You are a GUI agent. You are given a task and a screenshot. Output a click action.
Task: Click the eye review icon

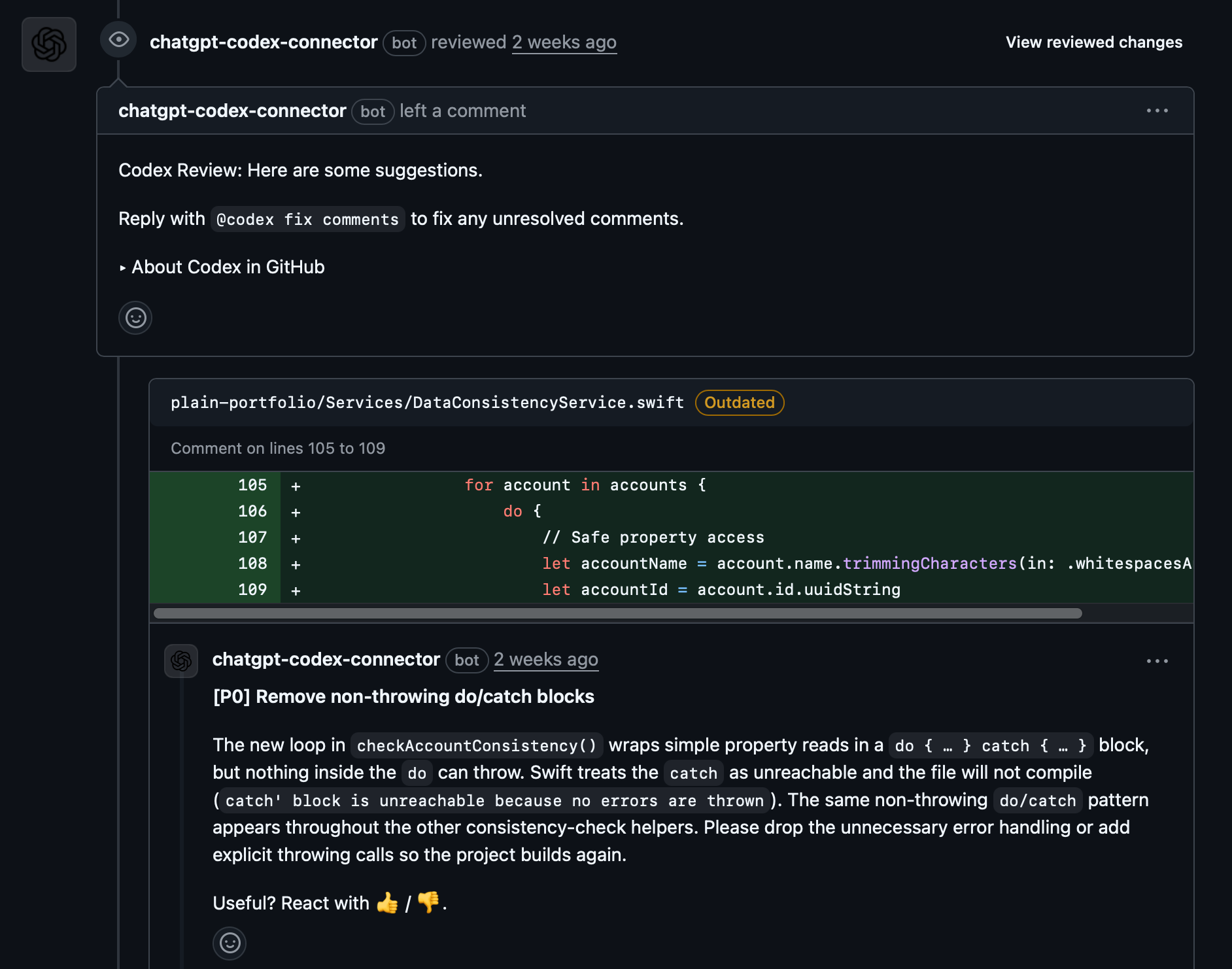click(x=118, y=40)
